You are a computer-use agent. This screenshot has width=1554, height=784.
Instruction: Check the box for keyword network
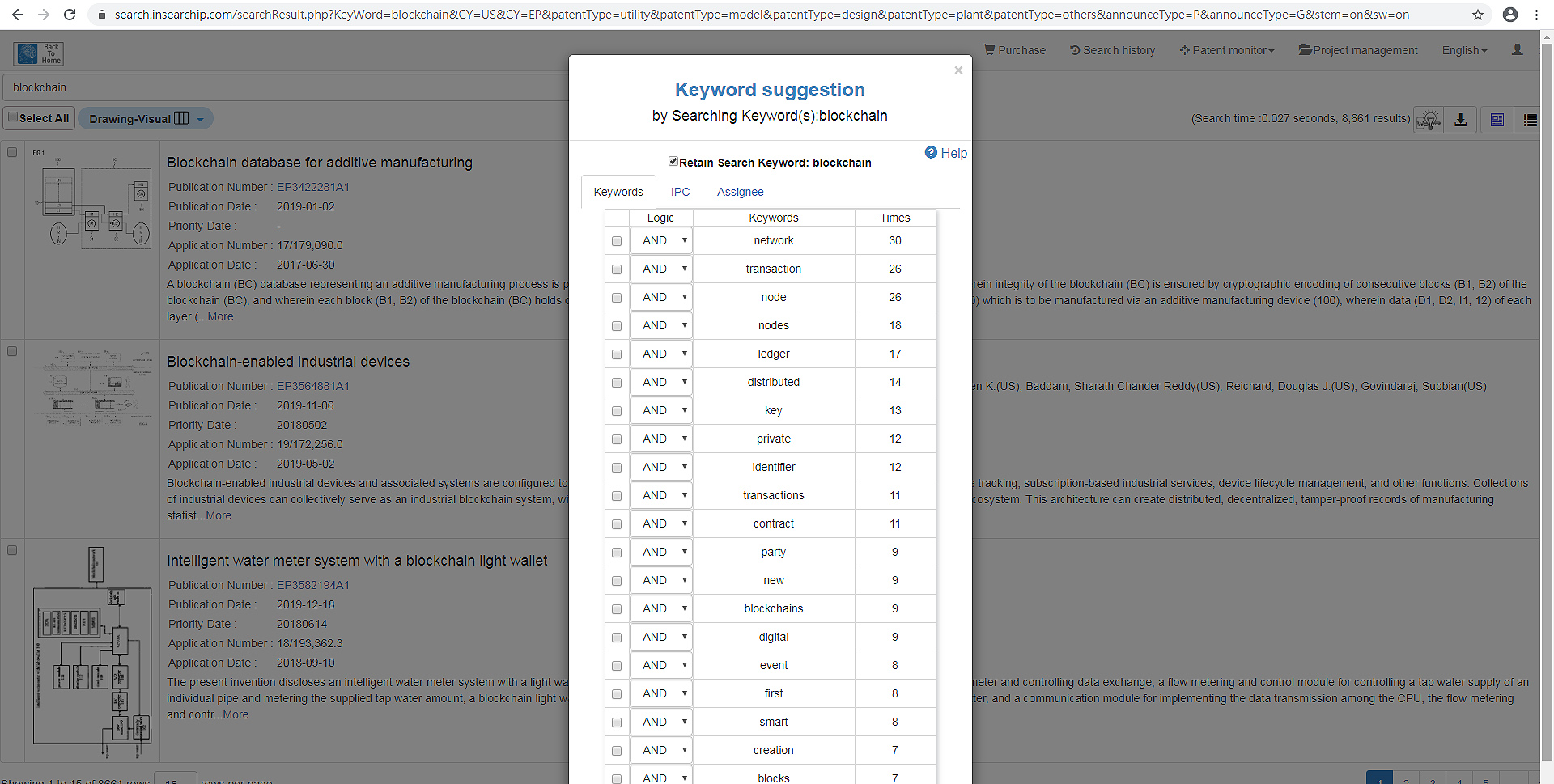[617, 241]
